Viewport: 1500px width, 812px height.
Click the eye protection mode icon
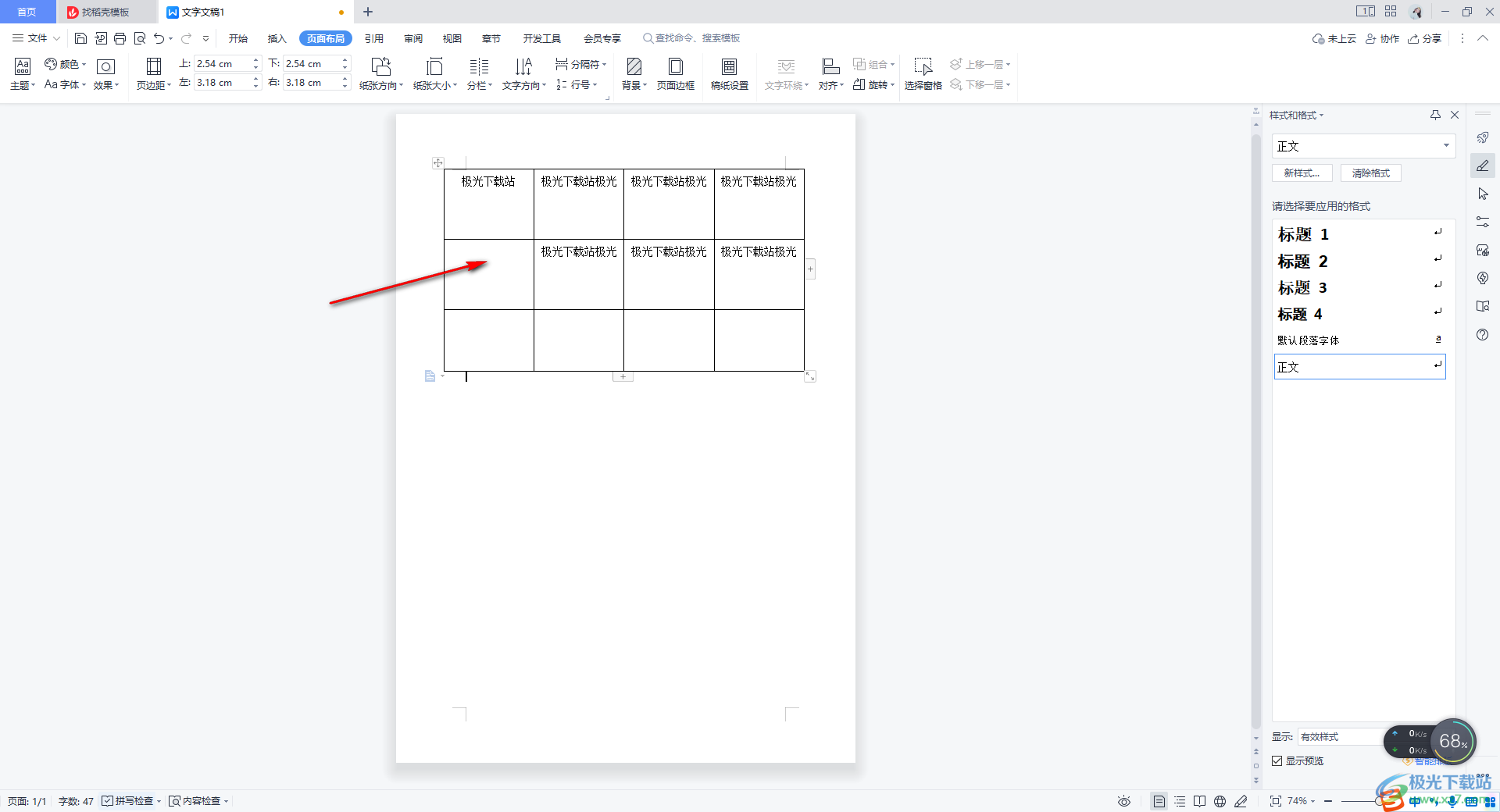click(1124, 801)
